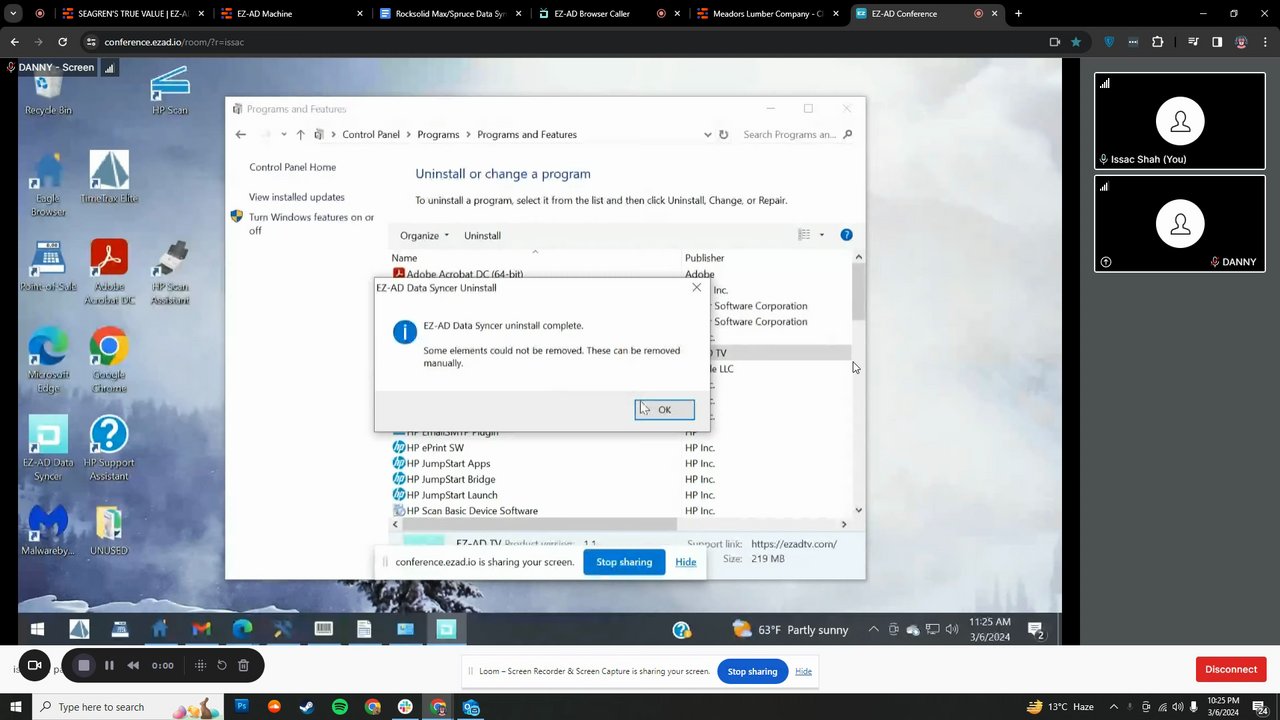Open the HP Support Assistant desktop icon
Viewport: 1280px width, 720px height.
click(x=109, y=448)
